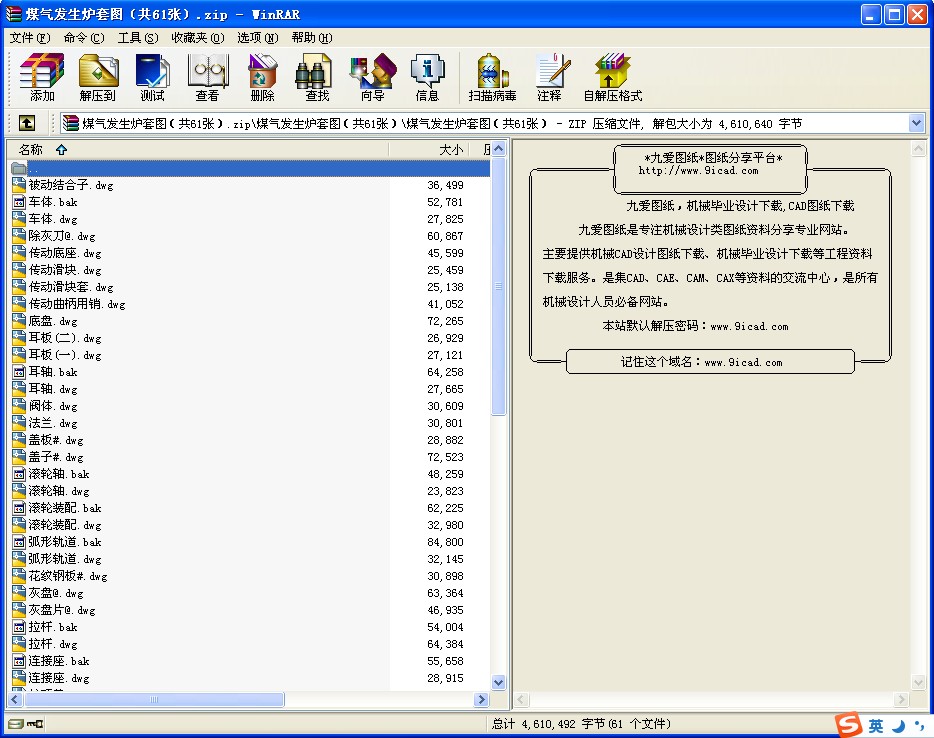Click the SFX (自解压格式) icon

(612, 78)
